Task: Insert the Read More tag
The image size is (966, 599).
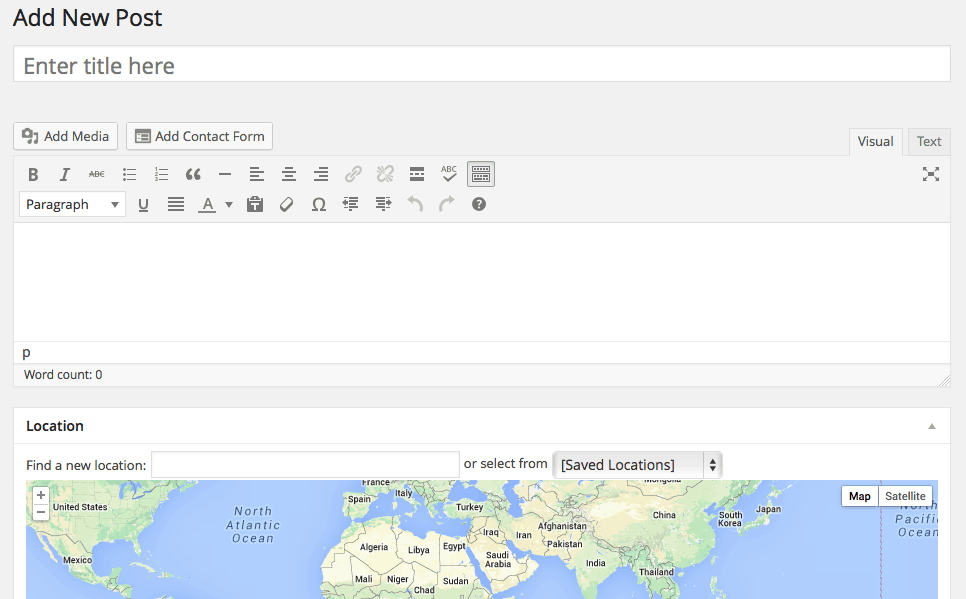Action: coord(417,174)
